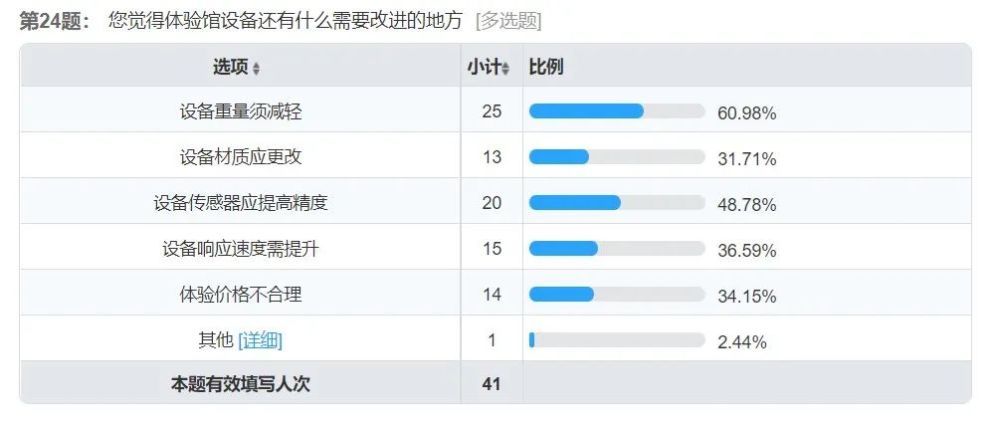This screenshot has width=1000, height=423.
Task: Click the 第24题 question title
Action: point(55,21)
